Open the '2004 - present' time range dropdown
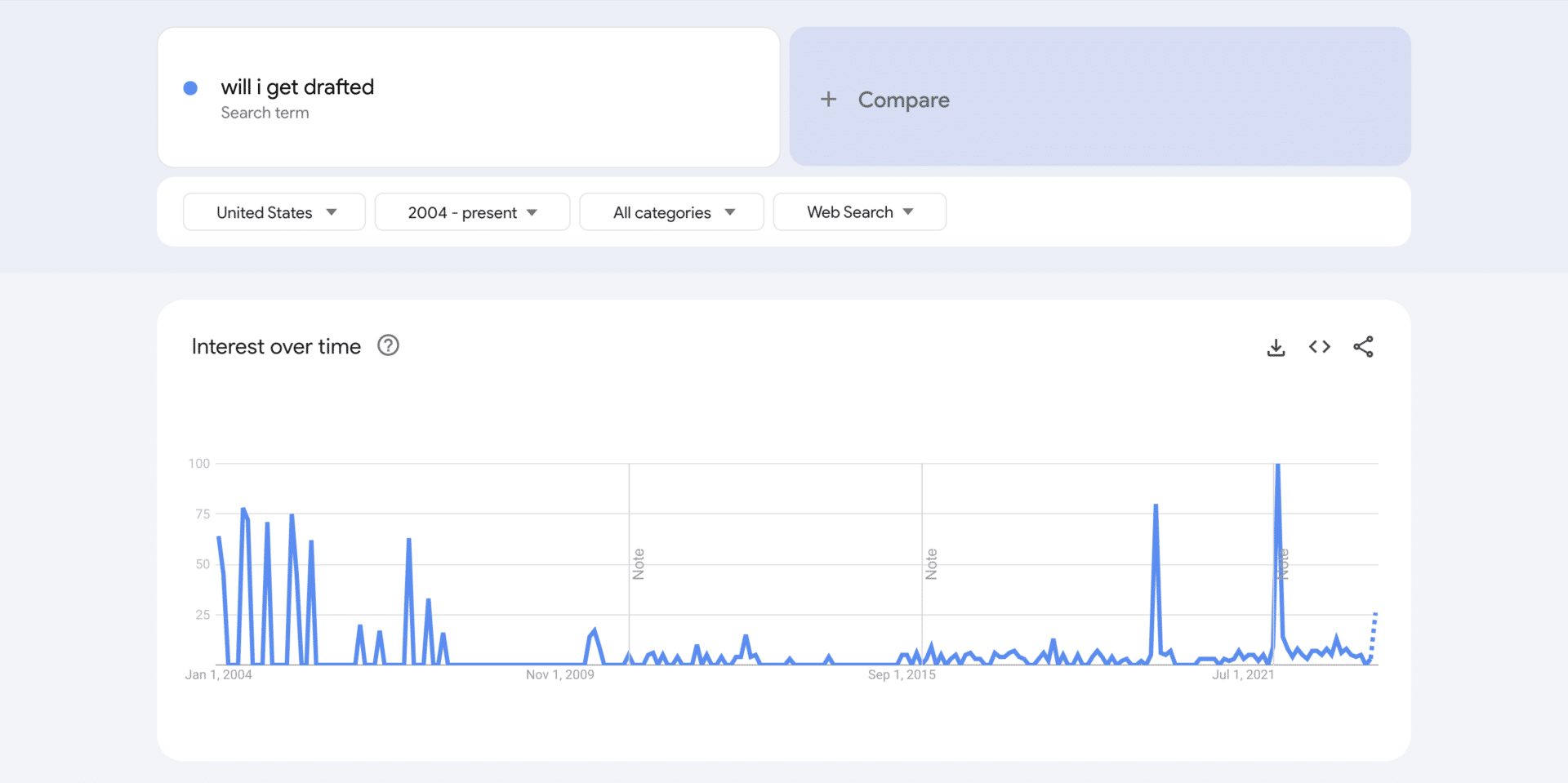The width and height of the screenshot is (1568, 783). pos(472,211)
